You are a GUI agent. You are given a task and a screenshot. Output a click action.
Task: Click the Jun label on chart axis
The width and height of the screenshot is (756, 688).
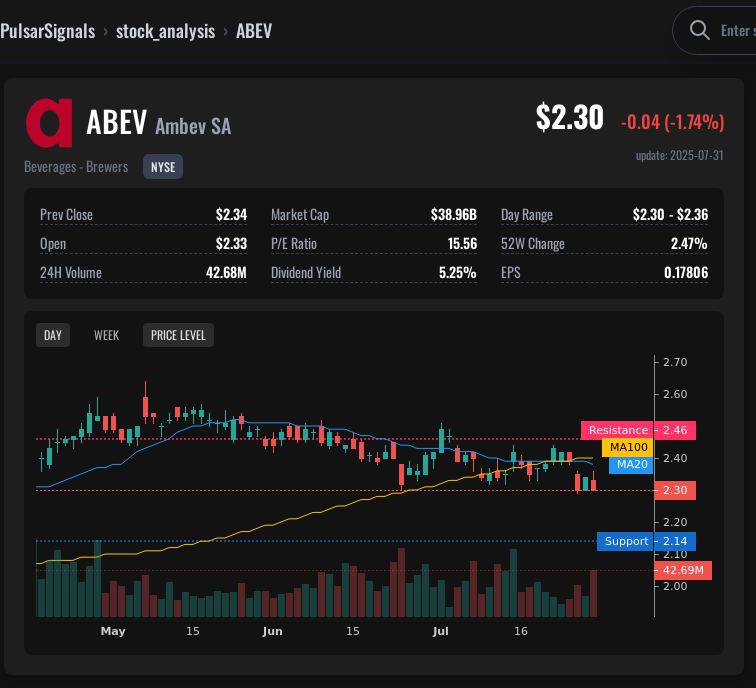(272, 631)
